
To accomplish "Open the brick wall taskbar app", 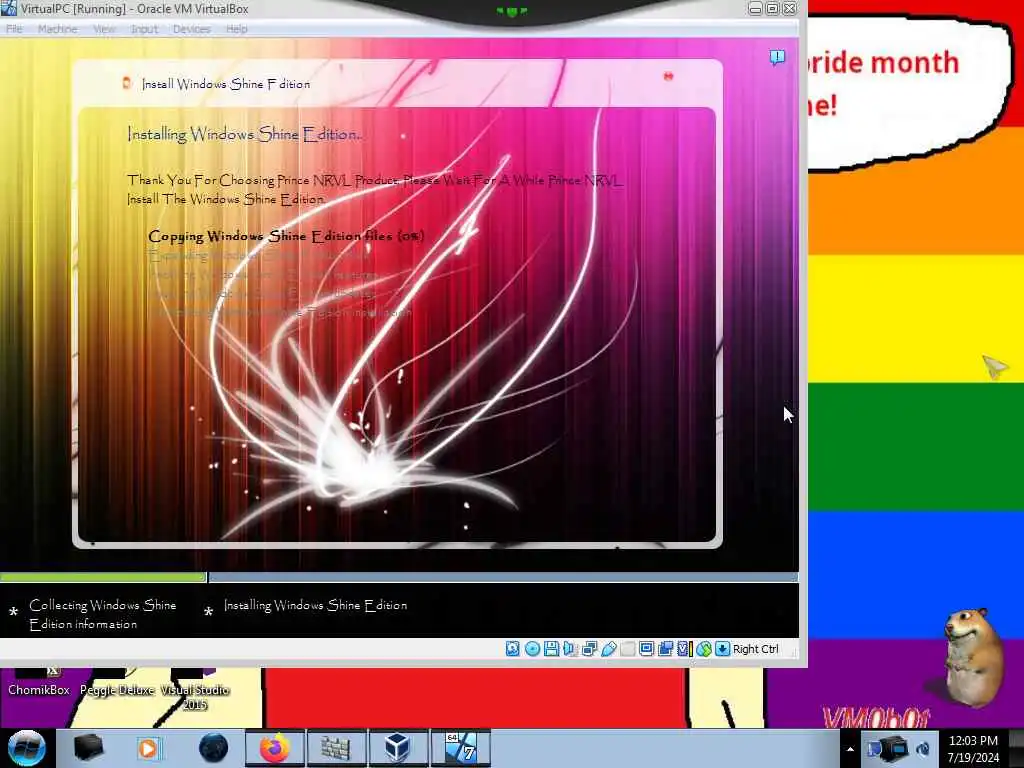I will coord(336,748).
